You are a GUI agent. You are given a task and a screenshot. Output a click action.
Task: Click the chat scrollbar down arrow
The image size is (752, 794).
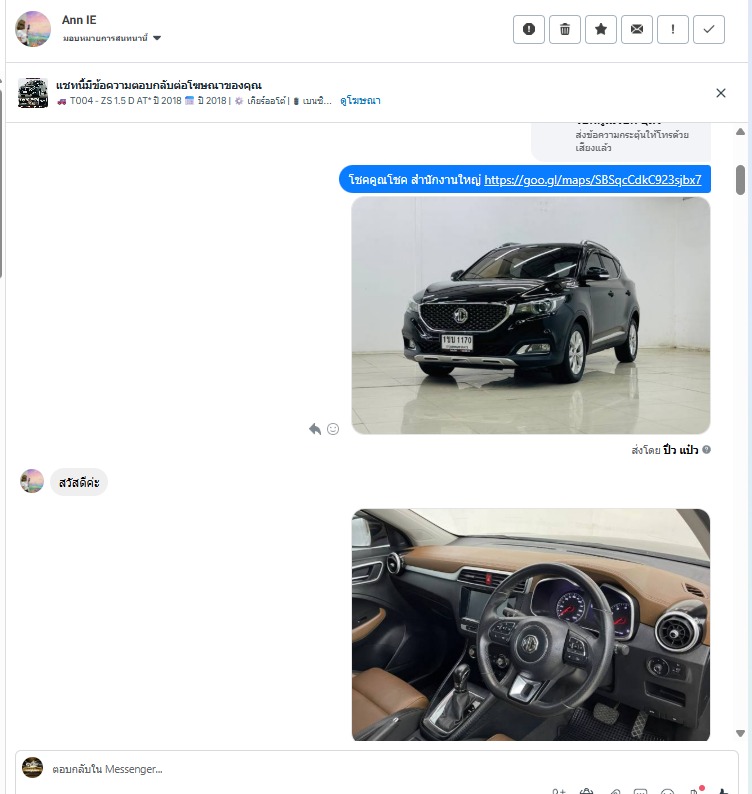coord(740,733)
